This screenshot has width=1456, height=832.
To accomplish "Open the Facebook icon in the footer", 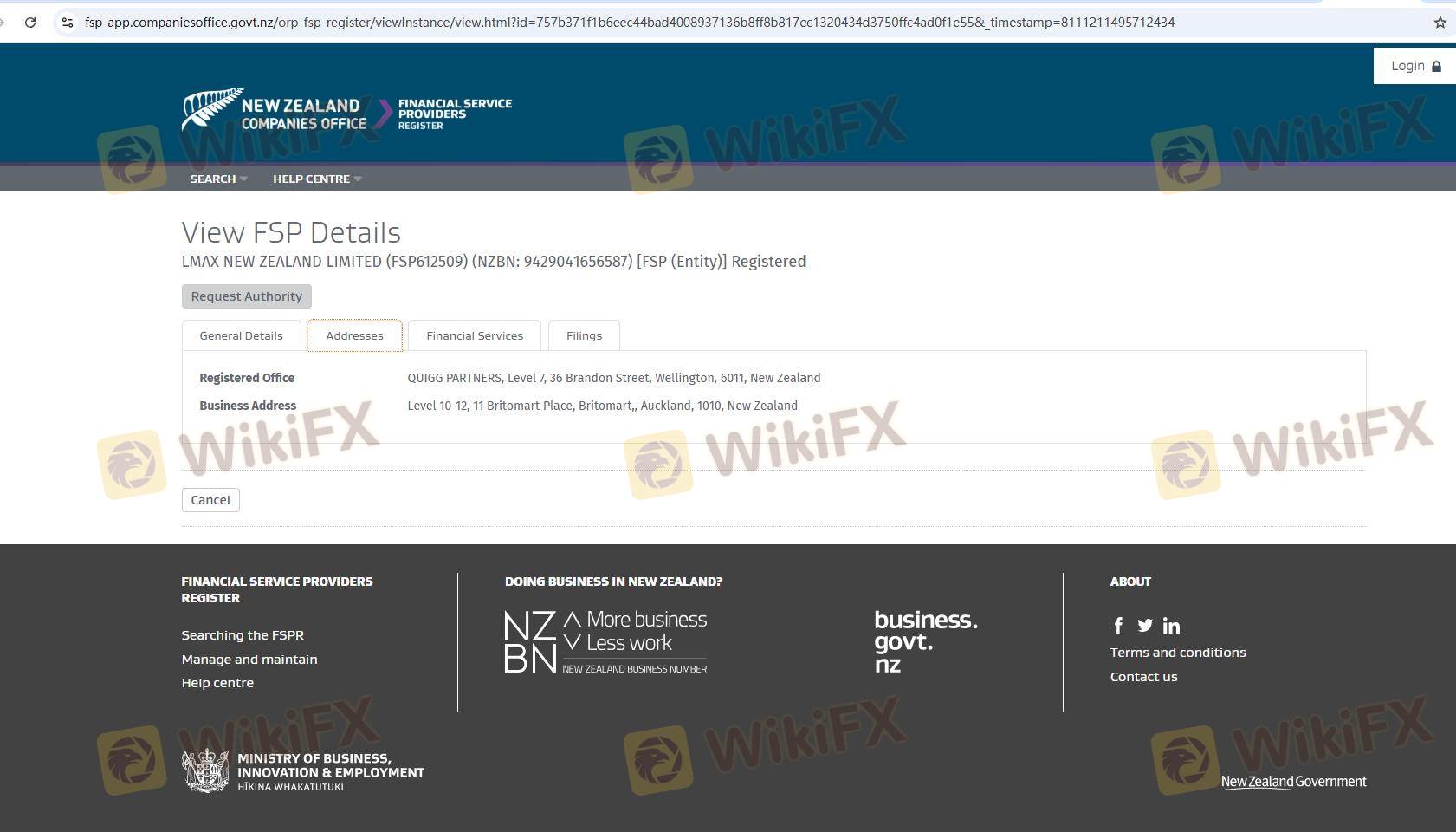I will pyautogui.click(x=1118, y=626).
